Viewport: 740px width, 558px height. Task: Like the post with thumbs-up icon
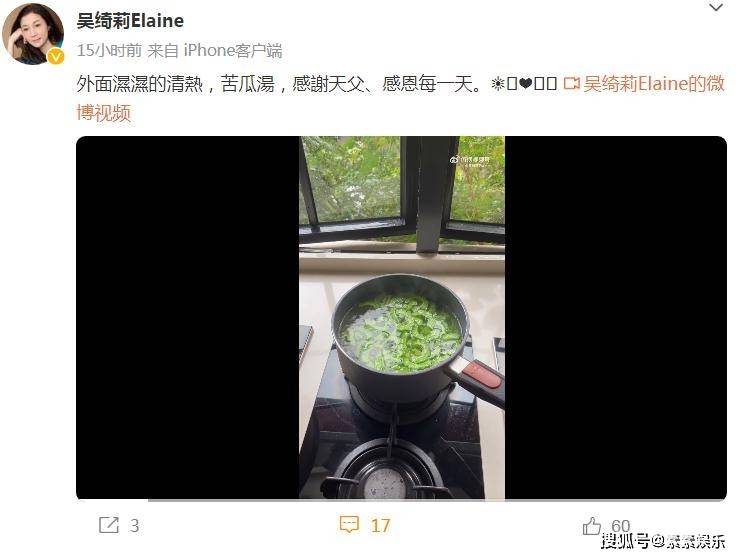click(x=592, y=525)
